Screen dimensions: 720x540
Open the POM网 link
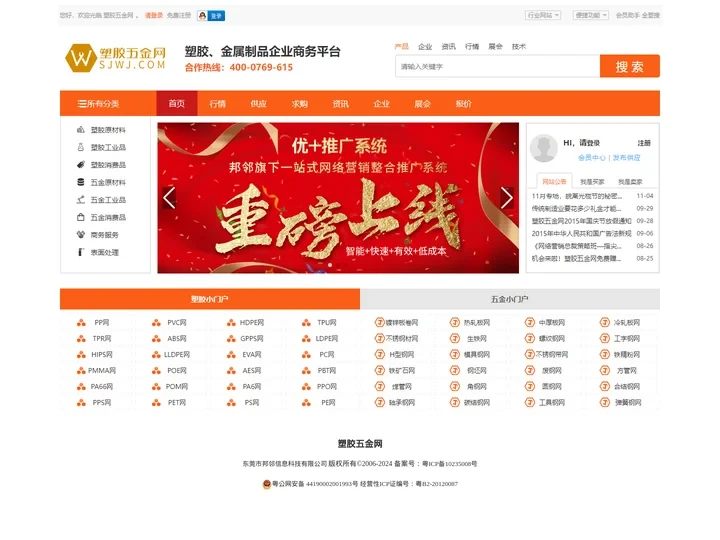click(x=177, y=387)
